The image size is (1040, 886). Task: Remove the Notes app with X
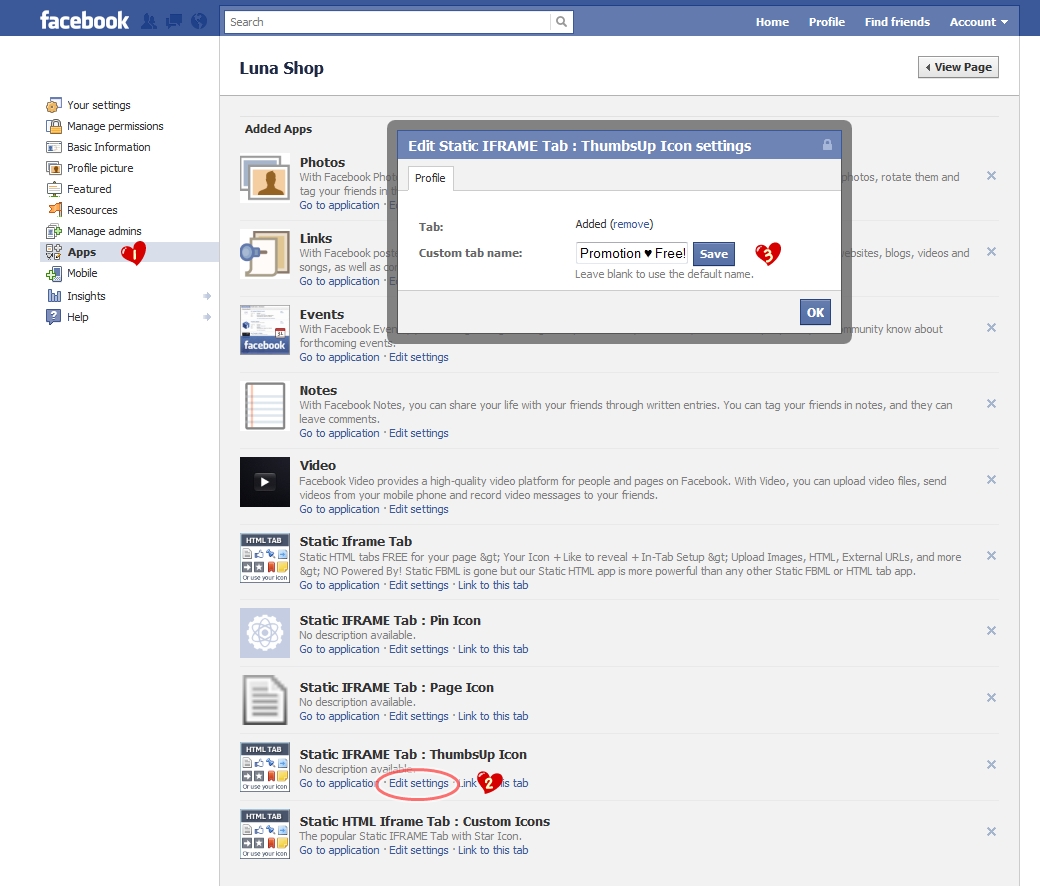(x=992, y=404)
